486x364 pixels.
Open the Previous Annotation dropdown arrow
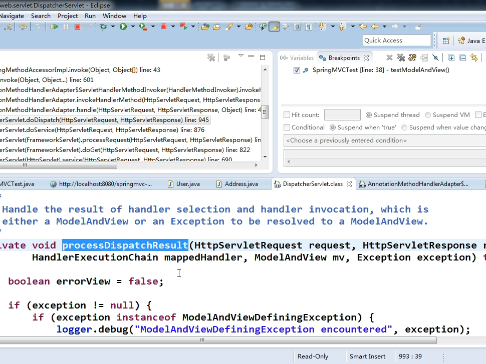[352, 26]
